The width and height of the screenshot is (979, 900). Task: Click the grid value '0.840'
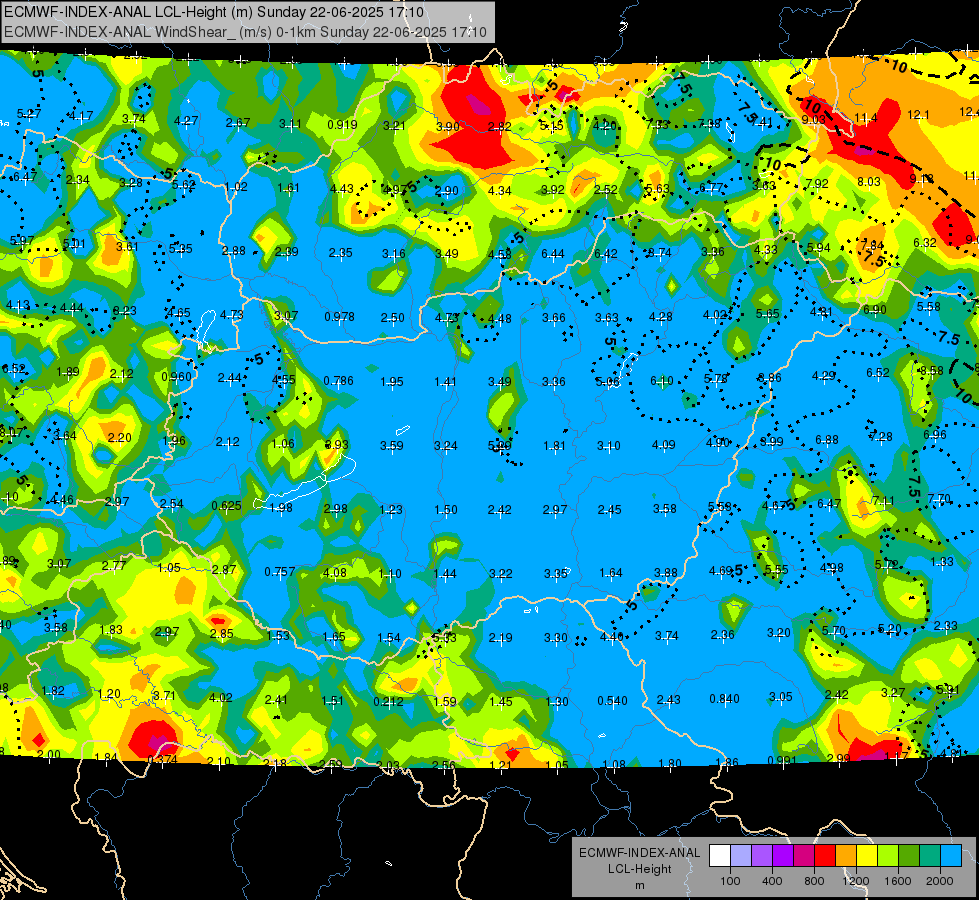tap(724, 699)
